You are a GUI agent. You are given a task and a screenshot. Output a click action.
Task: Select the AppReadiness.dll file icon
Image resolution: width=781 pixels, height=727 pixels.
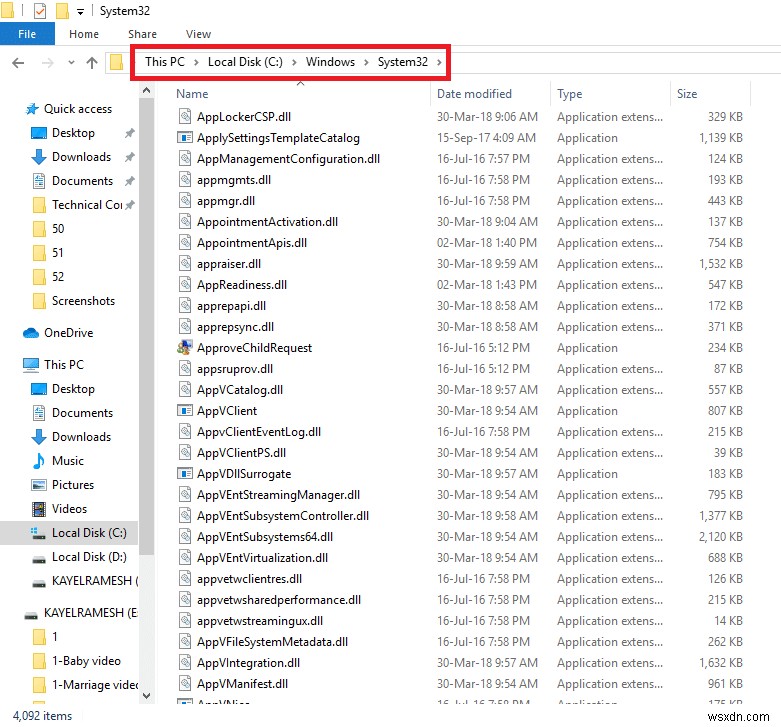pos(185,285)
